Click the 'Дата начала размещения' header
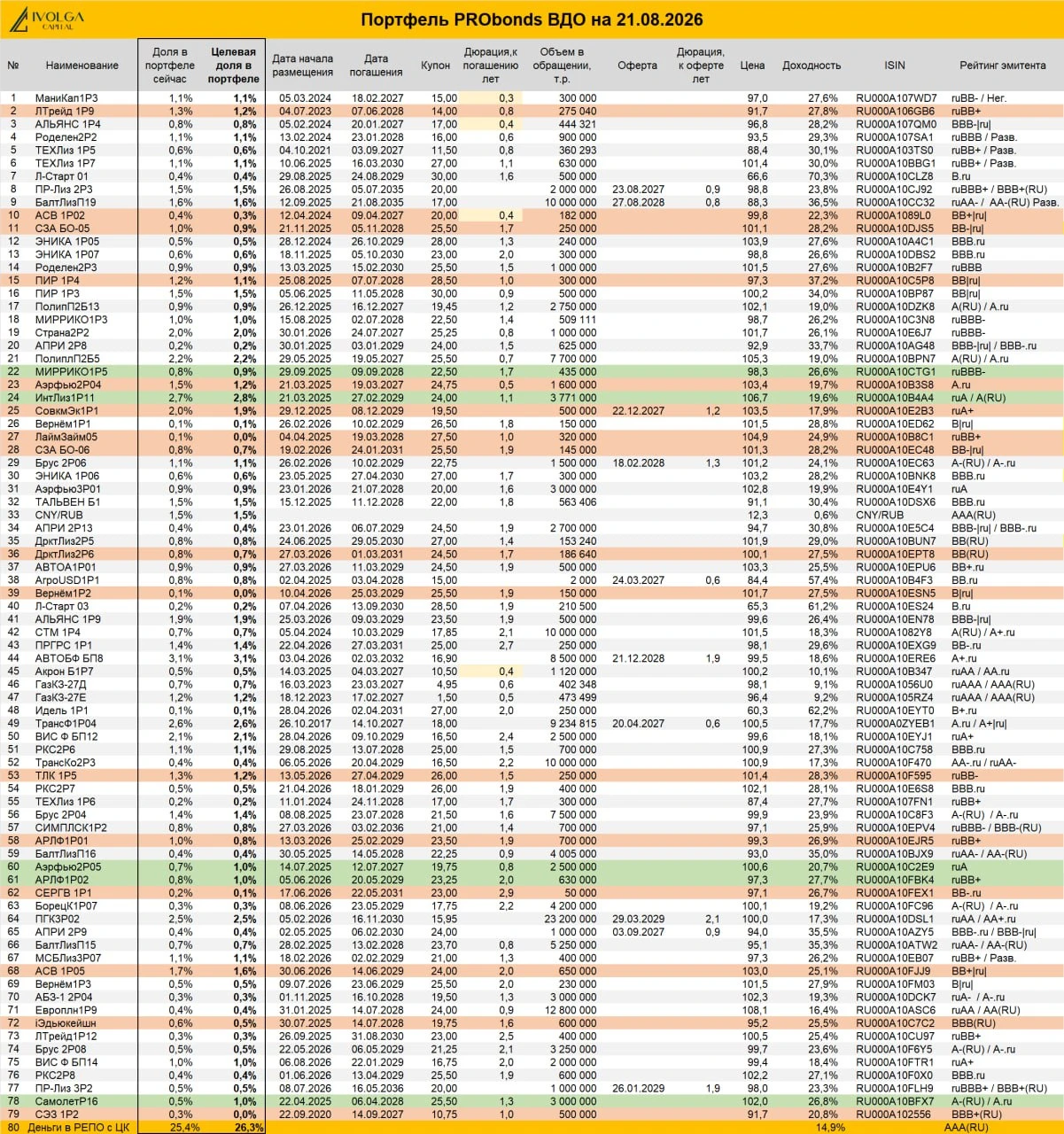 [303, 66]
